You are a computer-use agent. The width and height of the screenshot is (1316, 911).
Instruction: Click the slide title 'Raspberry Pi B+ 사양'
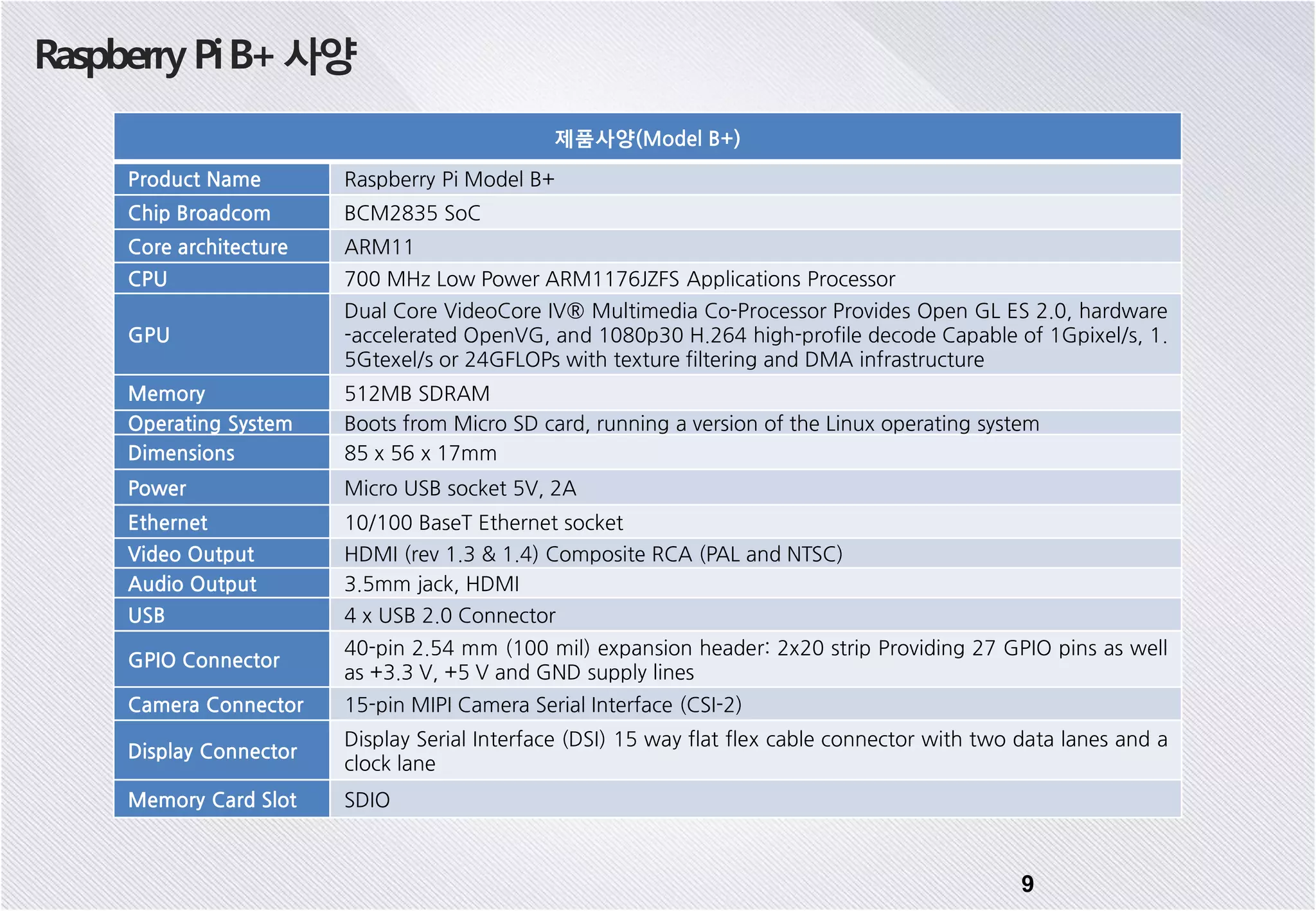click(195, 56)
